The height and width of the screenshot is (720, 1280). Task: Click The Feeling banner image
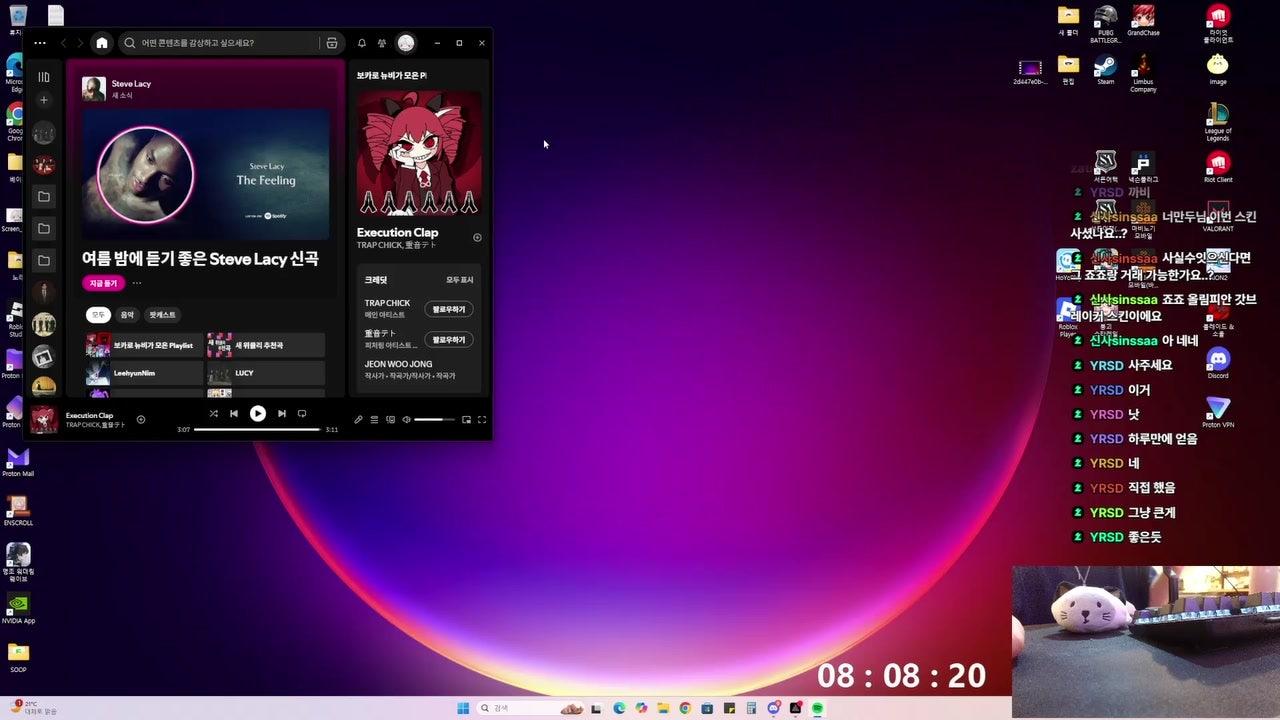(206, 174)
